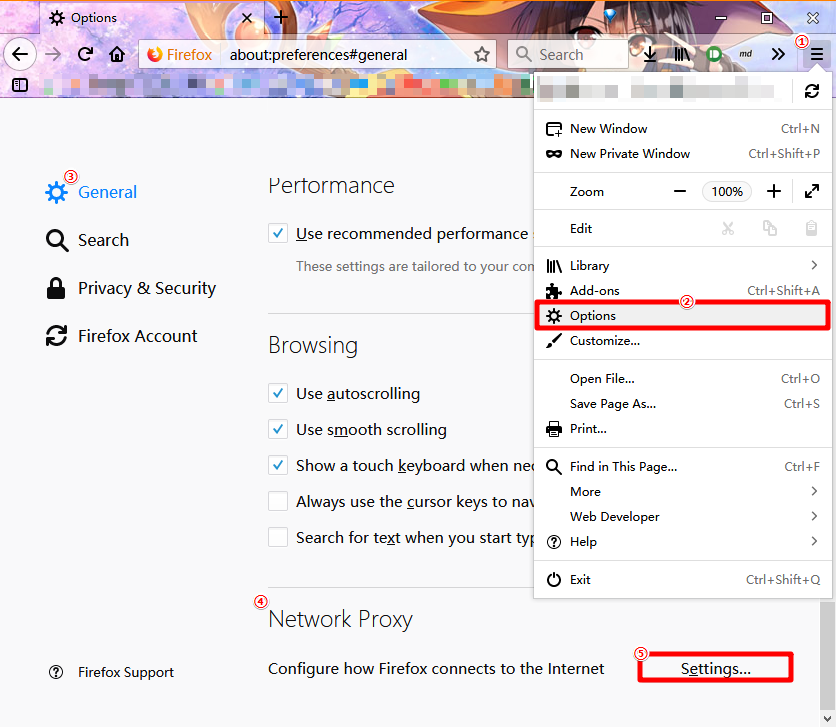
Task: Click the sync refresh icon in menu
Action: (x=811, y=91)
